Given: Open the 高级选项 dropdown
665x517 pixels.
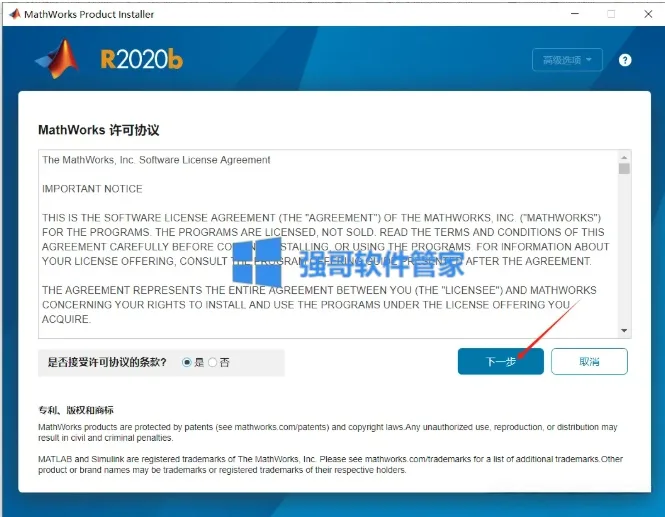Looking at the screenshot, I should click(567, 60).
